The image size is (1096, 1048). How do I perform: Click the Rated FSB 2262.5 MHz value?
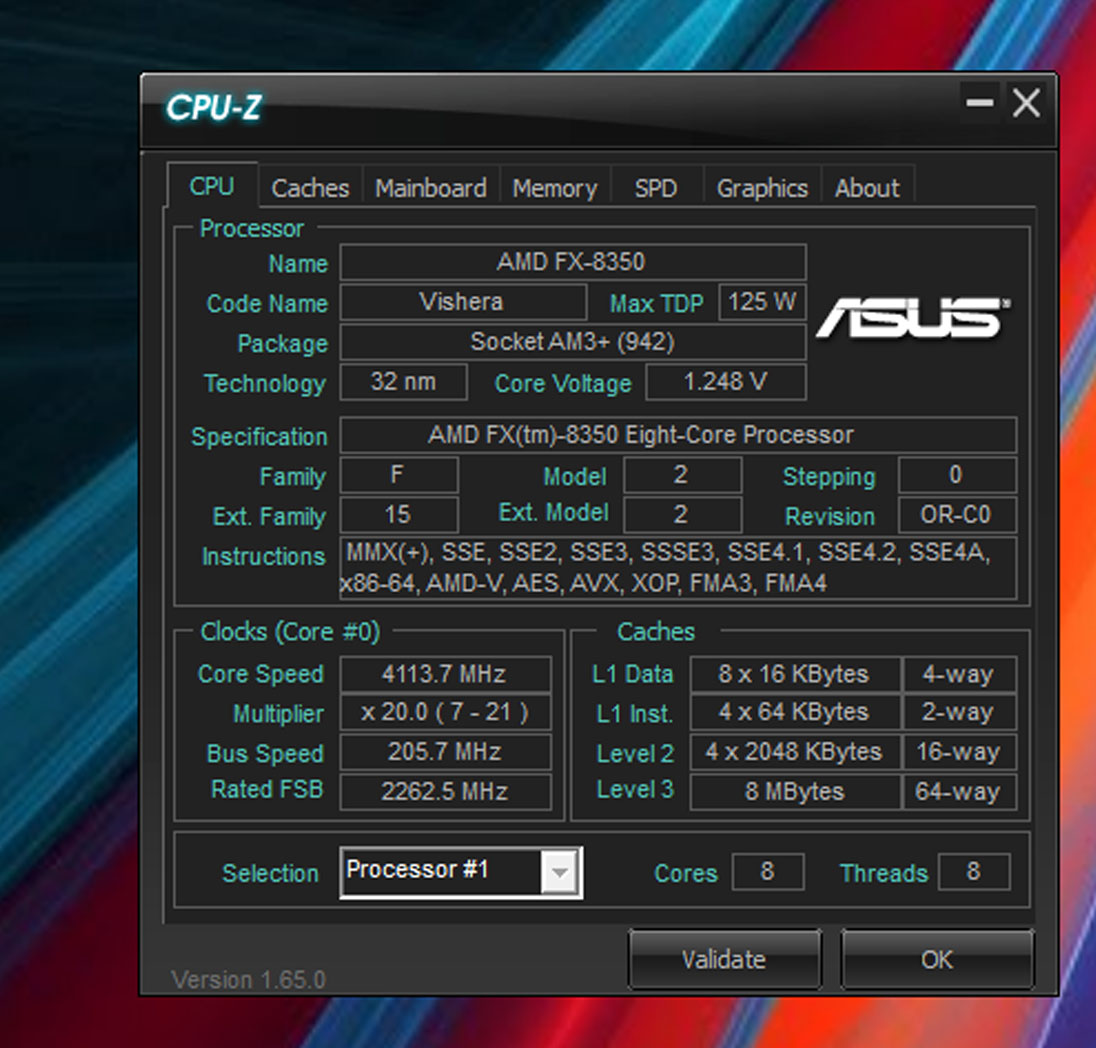coord(445,791)
